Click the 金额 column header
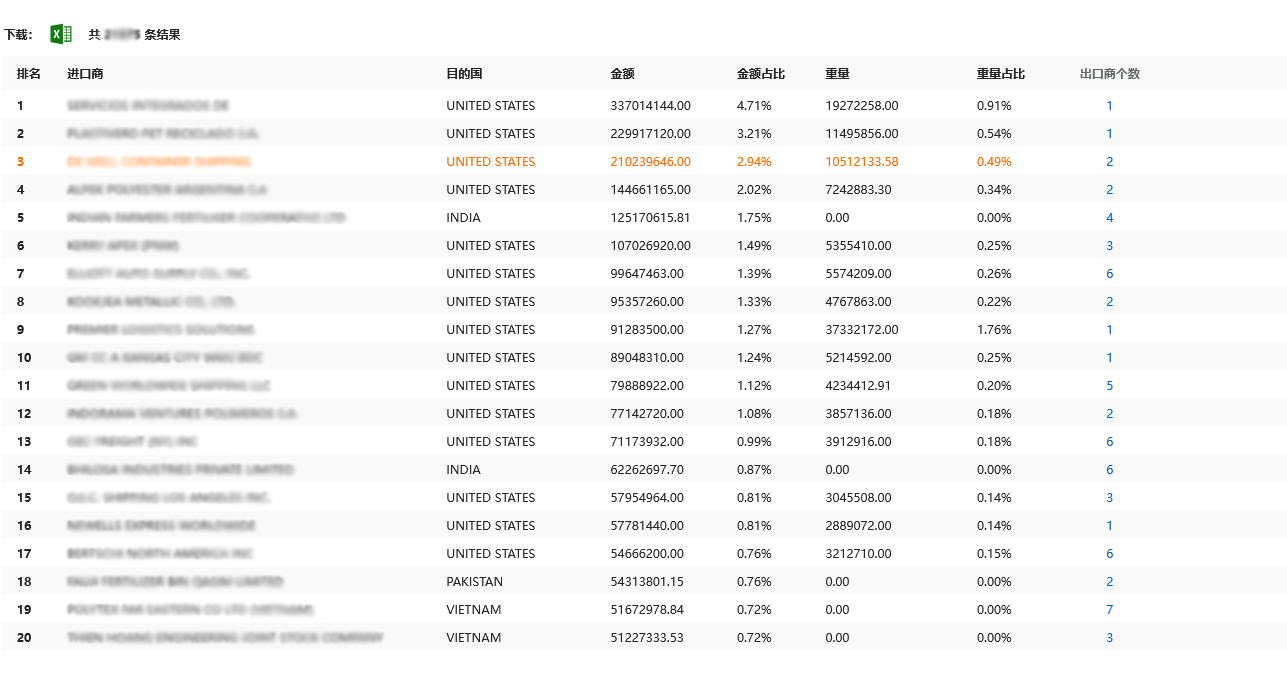 coord(622,74)
